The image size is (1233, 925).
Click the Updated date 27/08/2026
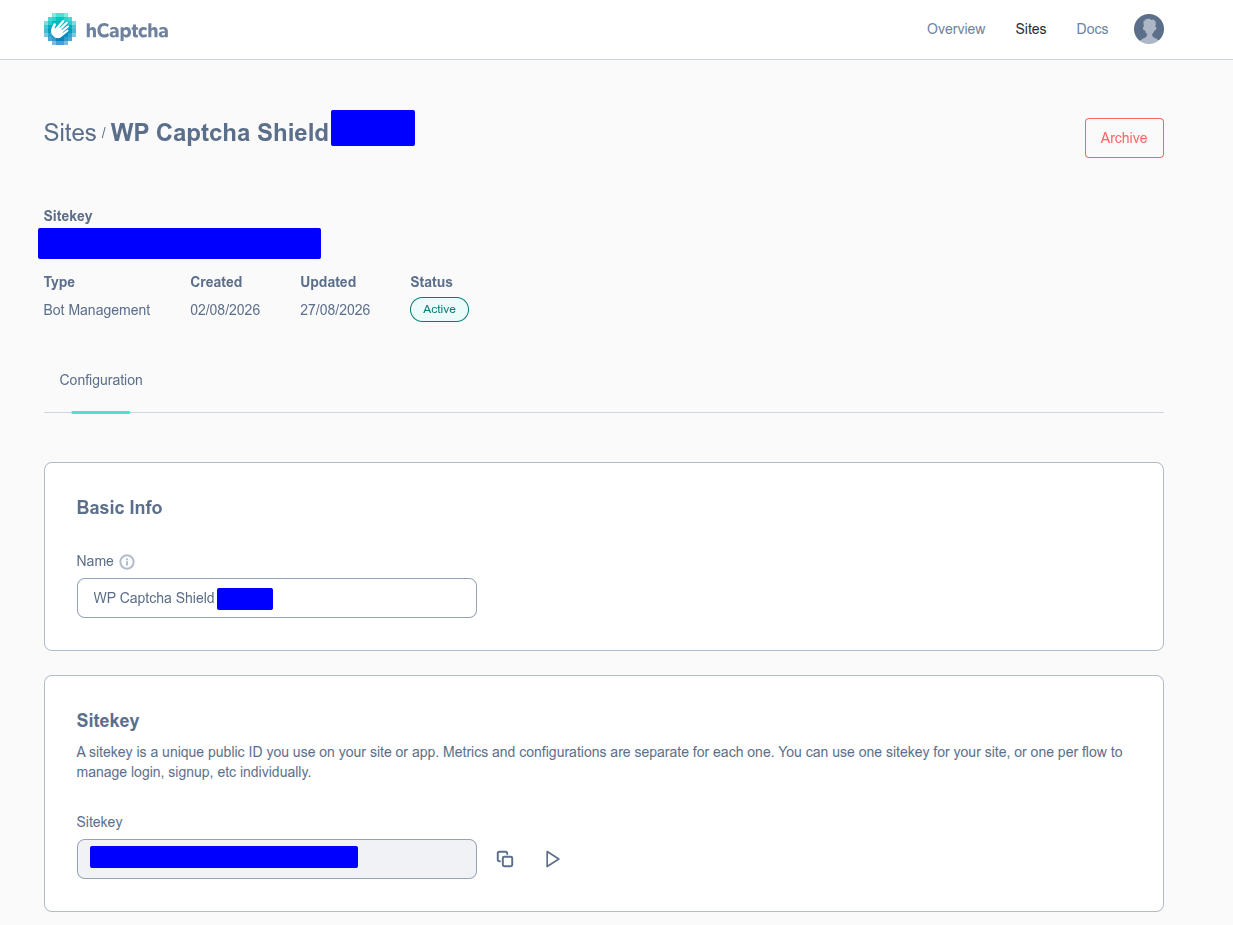tap(335, 310)
